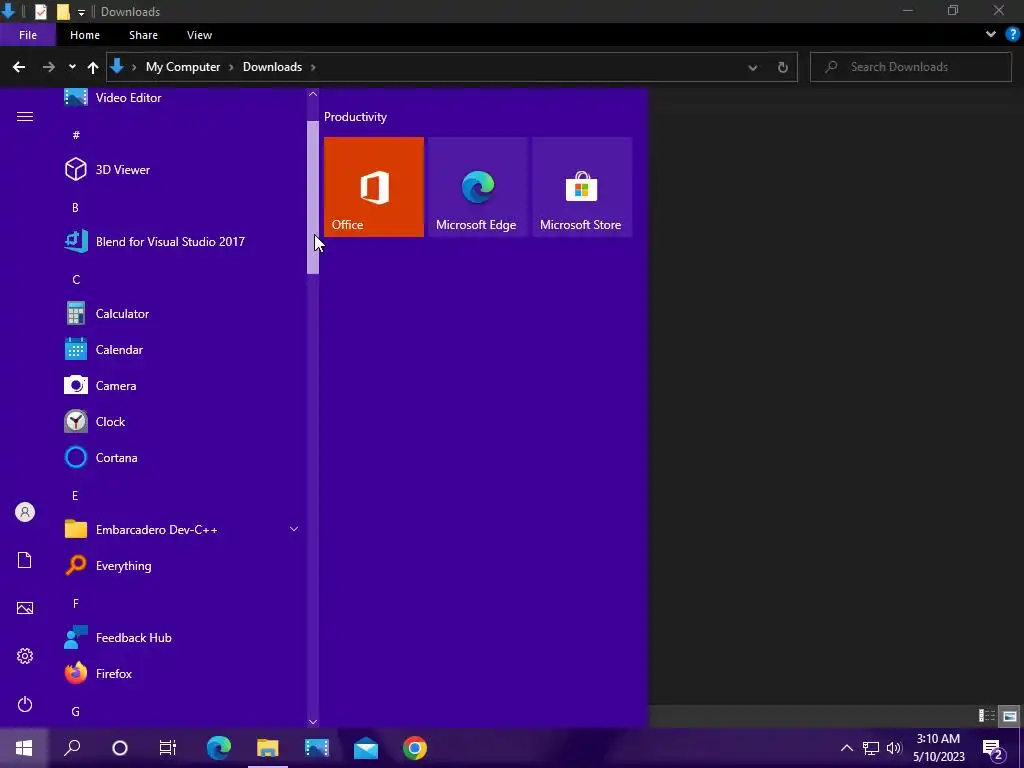Image resolution: width=1024 pixels, height=768 pixels.
Task: Open the Calendar app
Action: click(183, 350)
